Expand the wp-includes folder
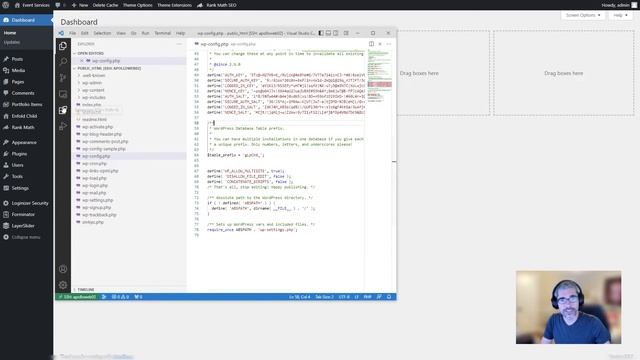640x360 pixels. (93, 98)
